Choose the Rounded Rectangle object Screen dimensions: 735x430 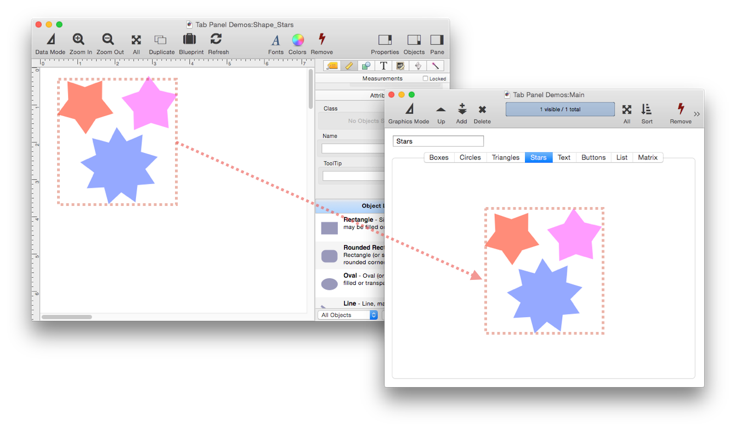click(x=350, y=256)
